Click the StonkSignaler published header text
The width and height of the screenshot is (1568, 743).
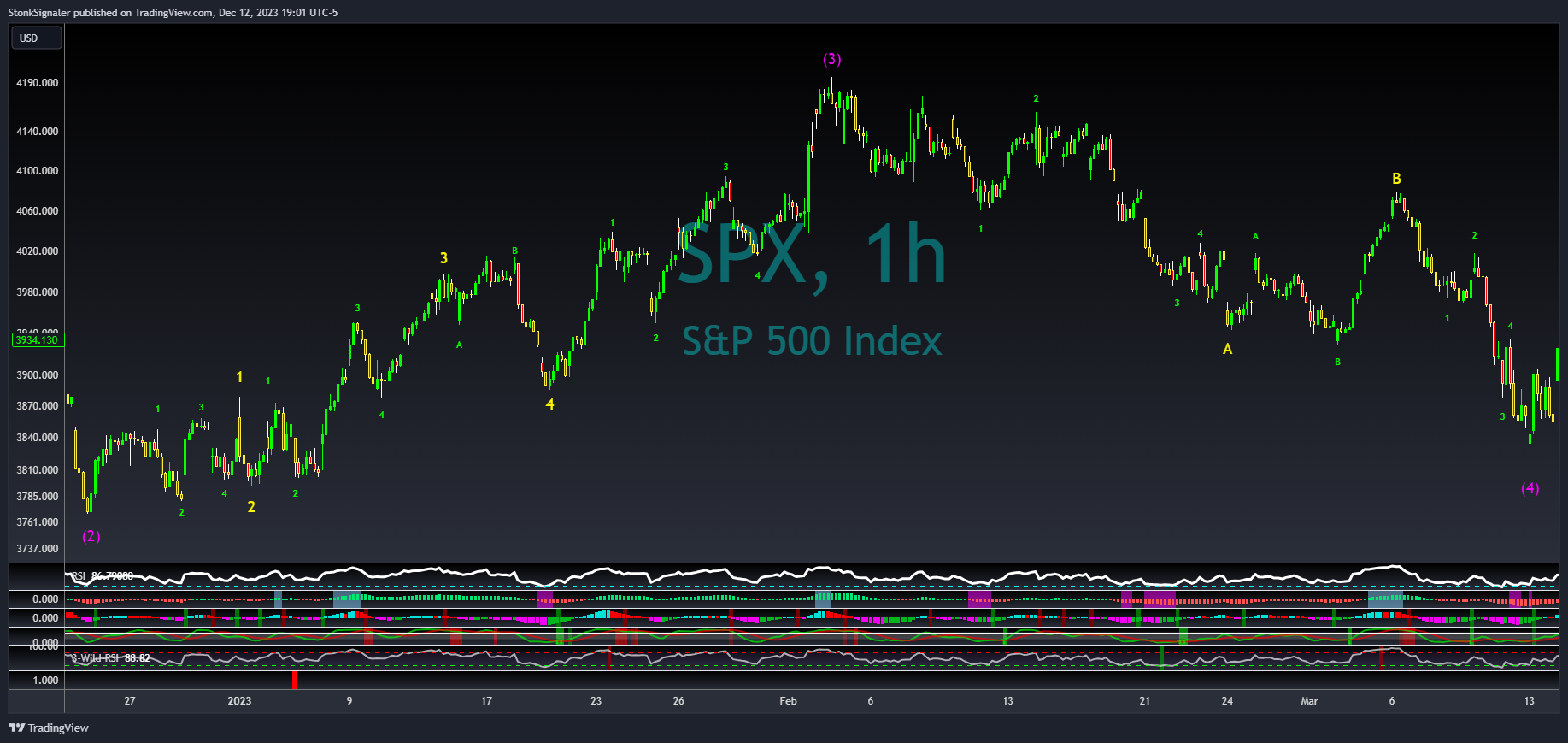pyautogui.click(x=173, y=13)
